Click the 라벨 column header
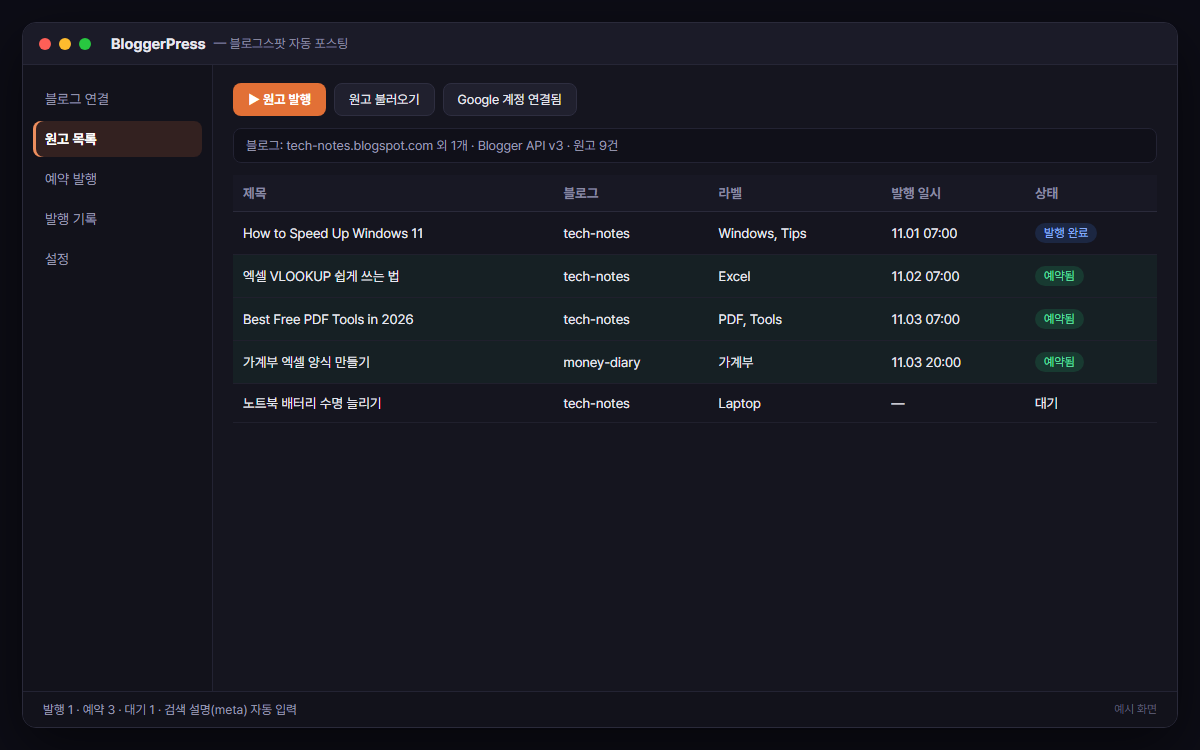The image size is (1200, 750). point(730,193)
